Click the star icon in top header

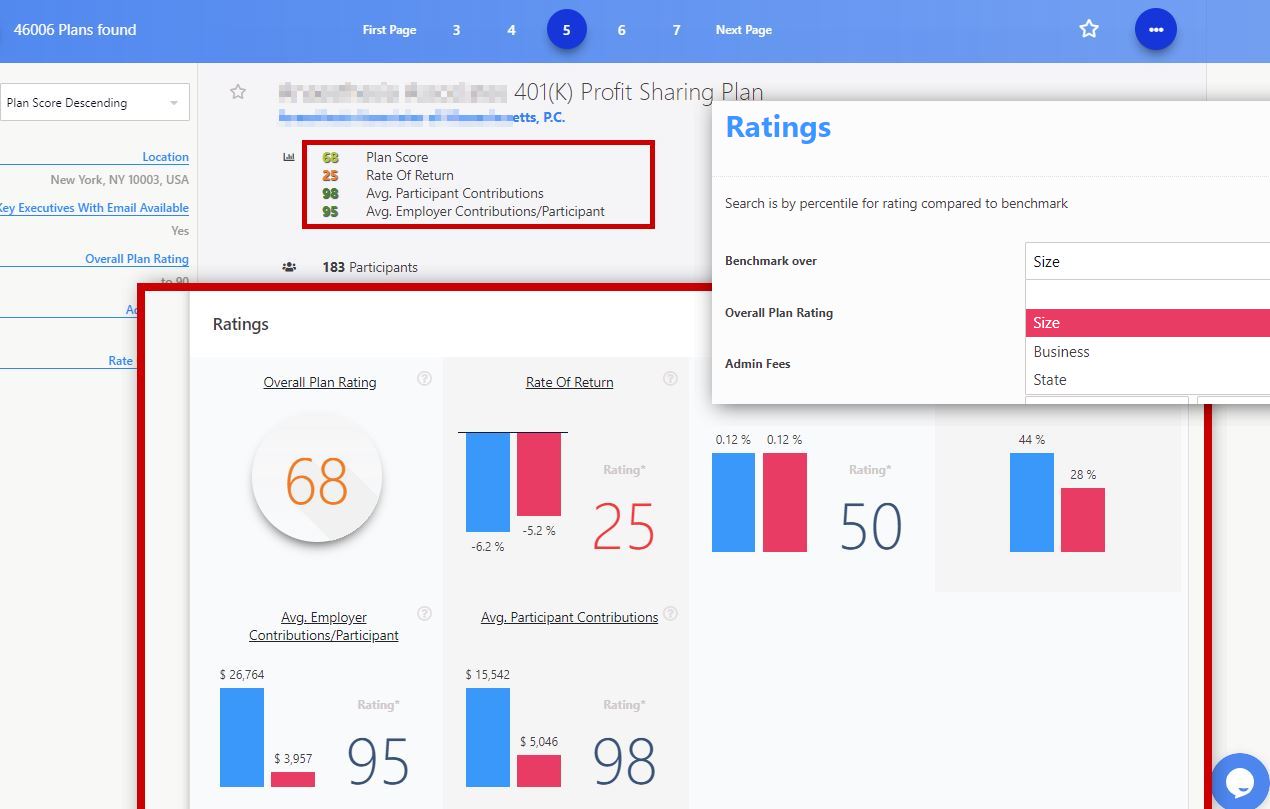coord(1089,30)
